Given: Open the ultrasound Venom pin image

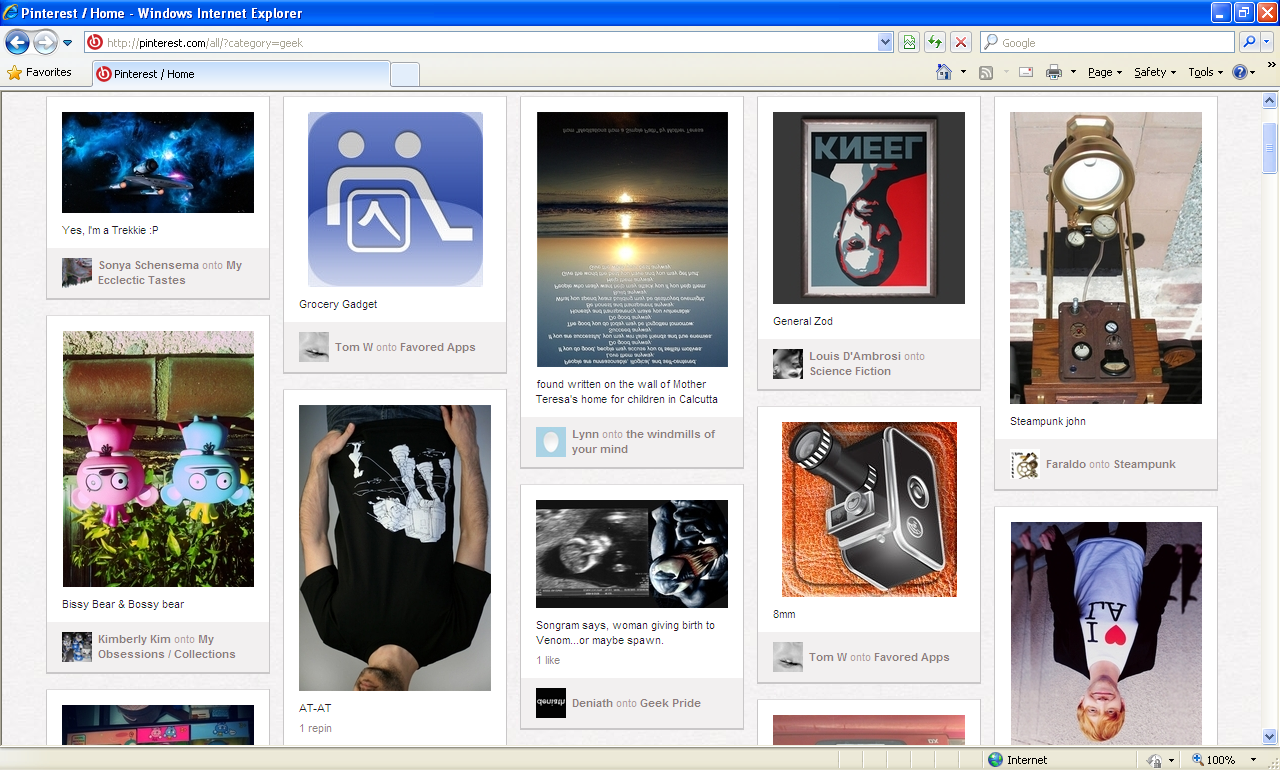Looking at the screenshot, I should pos(632,554).
